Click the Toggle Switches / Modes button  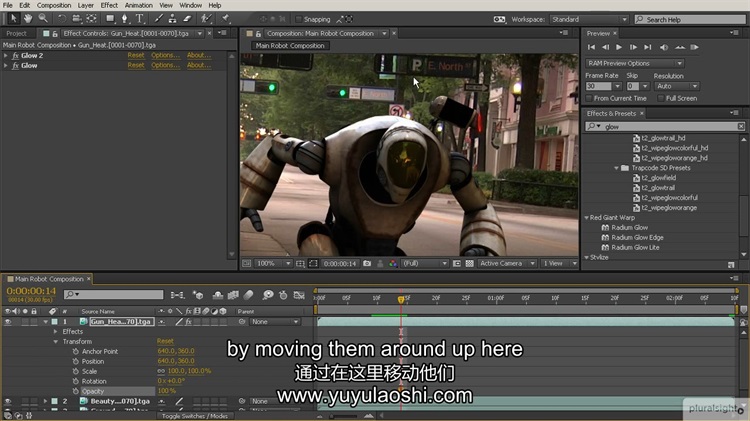(194, 415)
